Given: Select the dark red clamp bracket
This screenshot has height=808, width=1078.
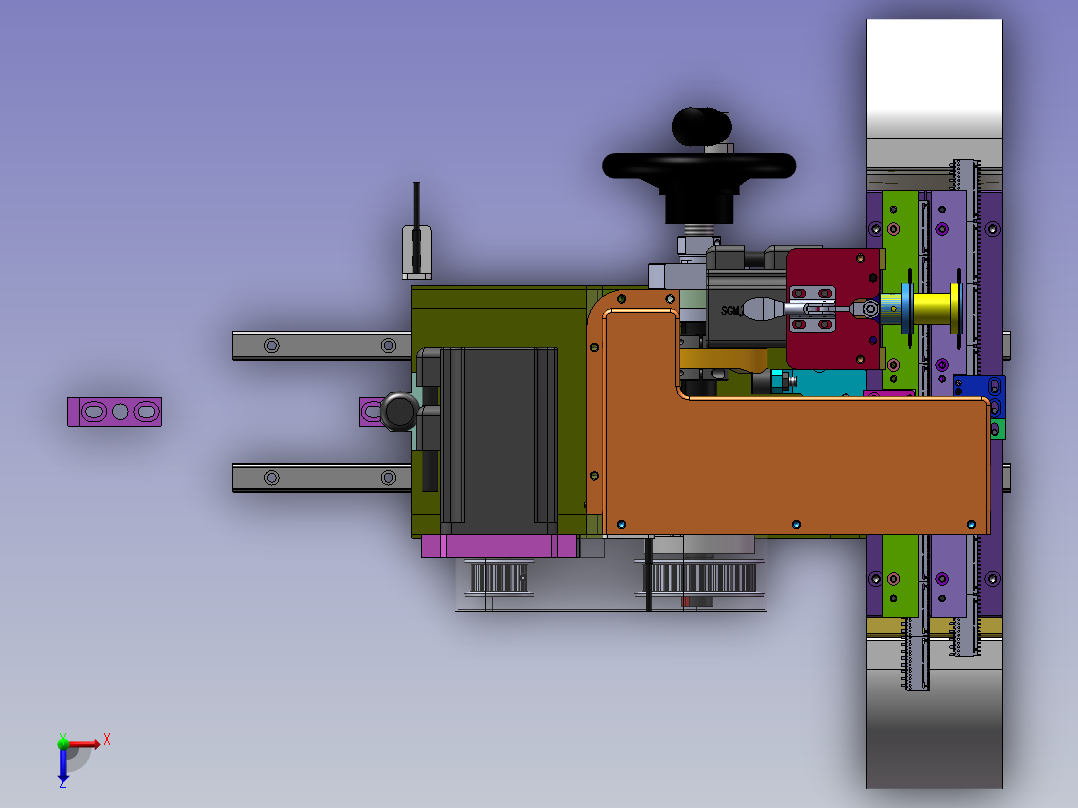Looking at the screenshot, I should pos(834,309).
